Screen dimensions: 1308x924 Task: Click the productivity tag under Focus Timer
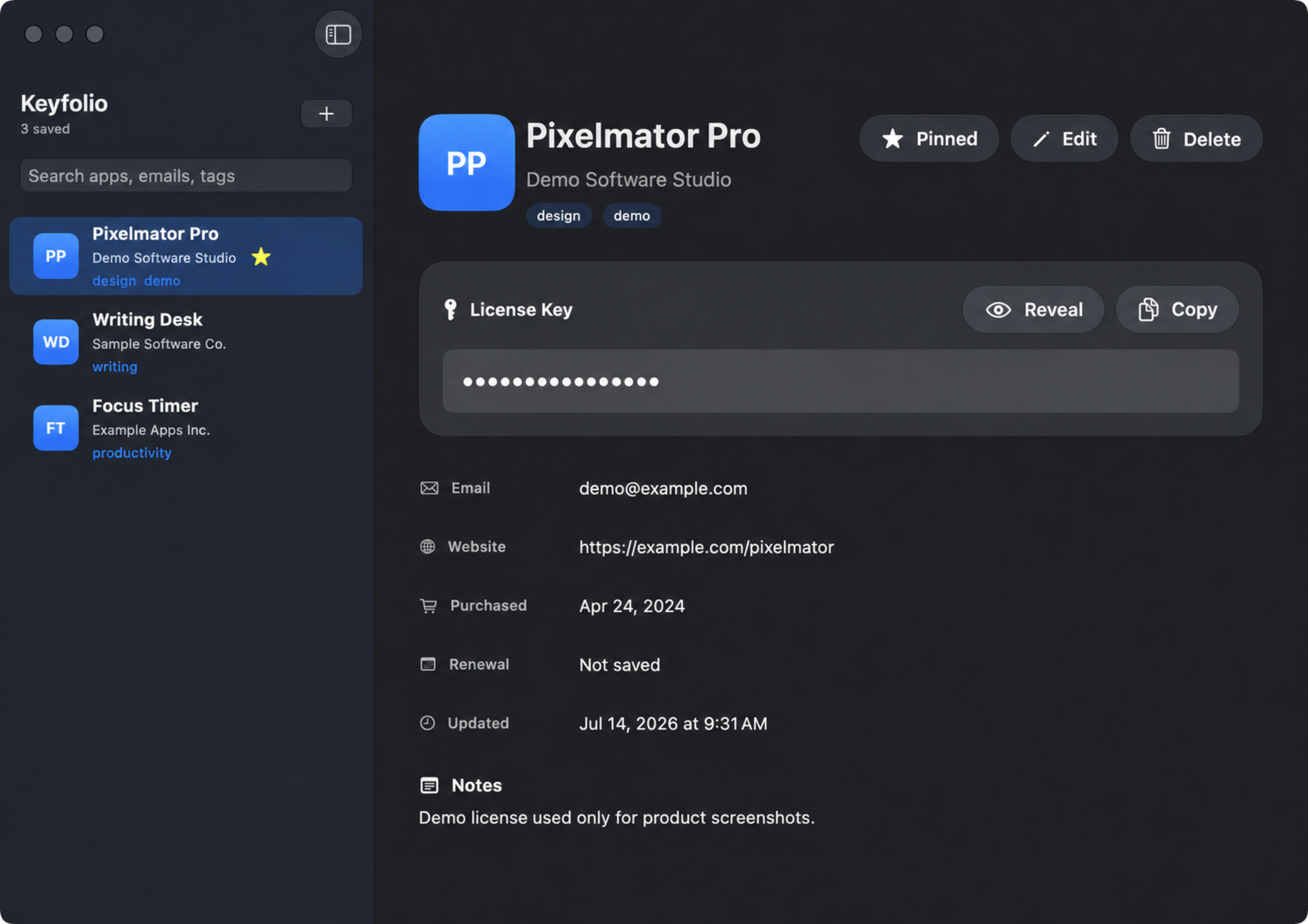click(132, 453)
